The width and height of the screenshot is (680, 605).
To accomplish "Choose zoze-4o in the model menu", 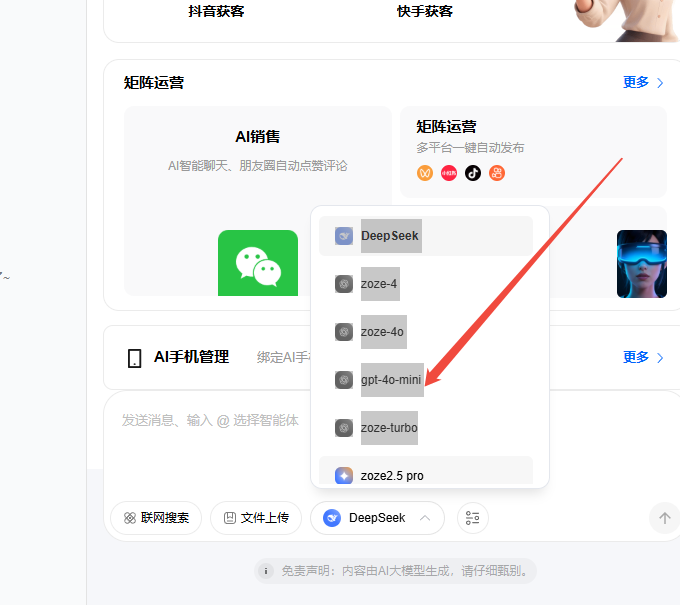I will pos(381,332).
